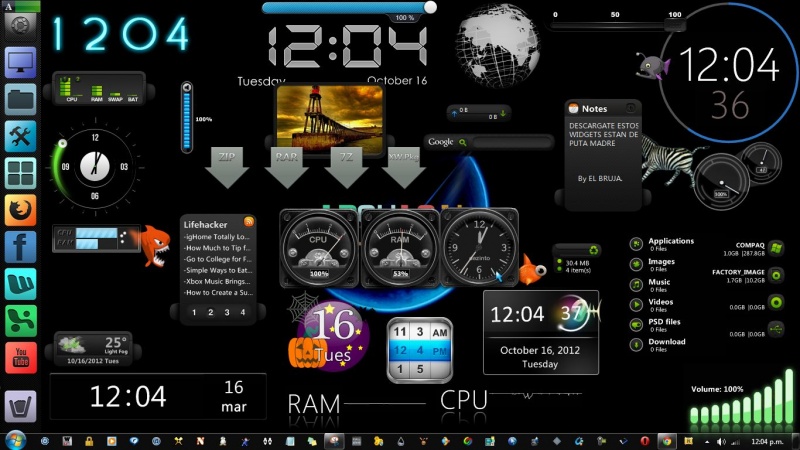
Task: Open "Xbox Music Brings..." headline
Action: 217,282
